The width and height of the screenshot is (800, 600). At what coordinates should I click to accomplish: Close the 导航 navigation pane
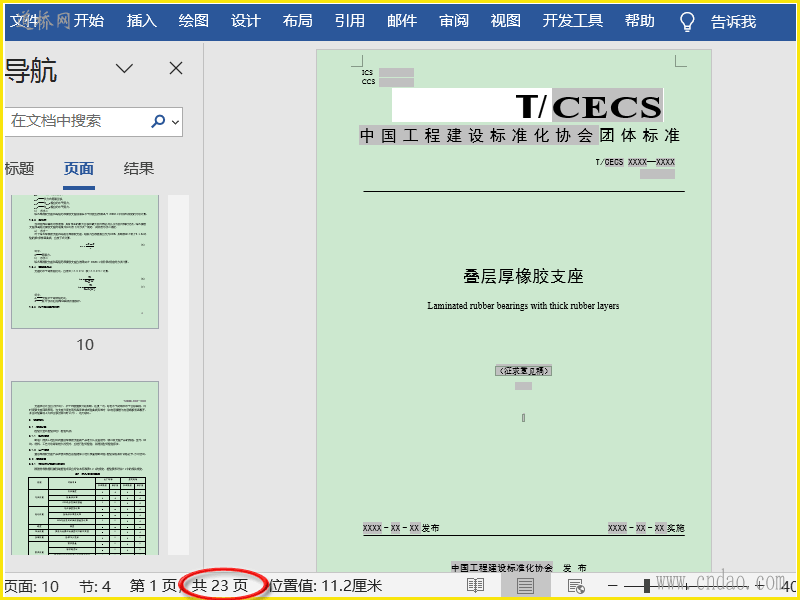[x=176, y=68]
